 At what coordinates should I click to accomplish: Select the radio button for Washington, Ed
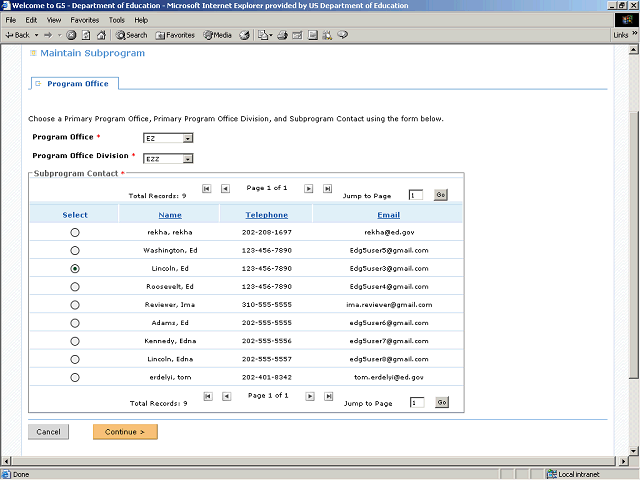point(75,251)
